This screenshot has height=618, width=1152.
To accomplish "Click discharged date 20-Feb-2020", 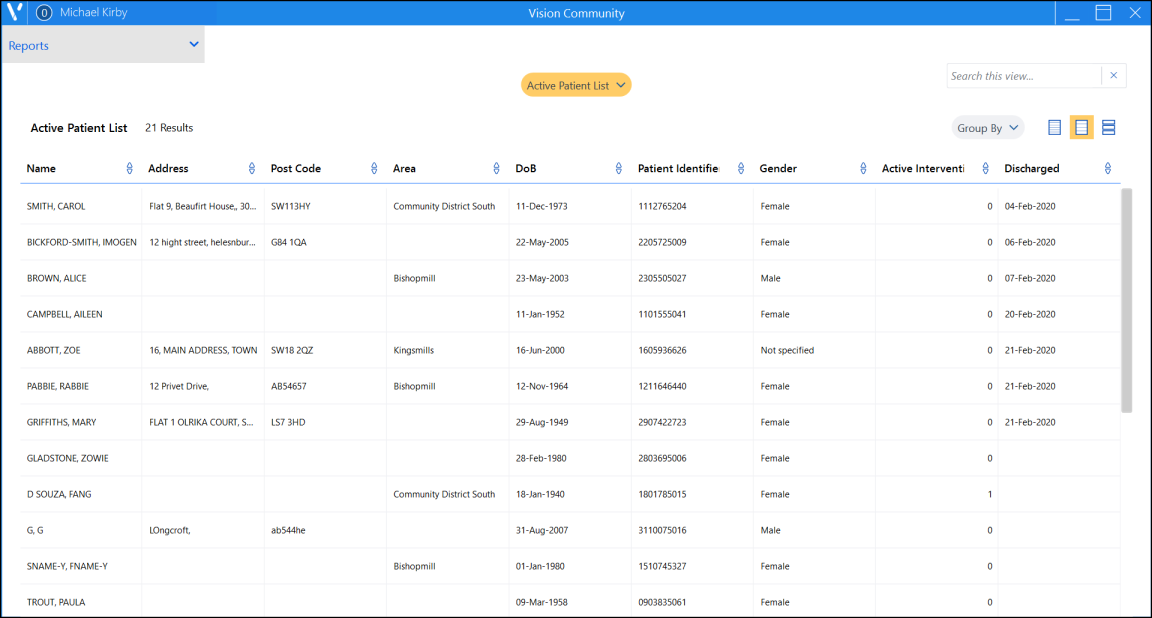I will pos(1030,315).
